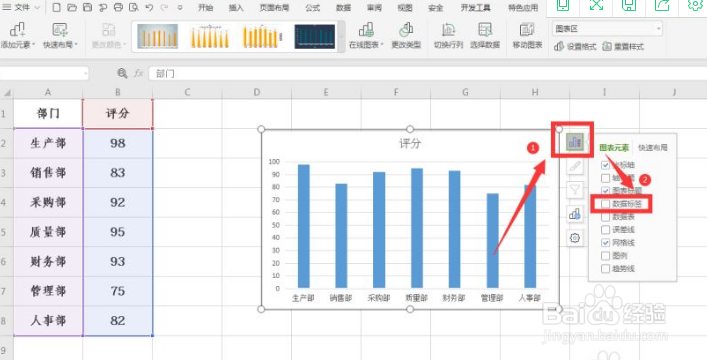Switch to the 视图 ribbon tab
707x360 pixels.
404,8
